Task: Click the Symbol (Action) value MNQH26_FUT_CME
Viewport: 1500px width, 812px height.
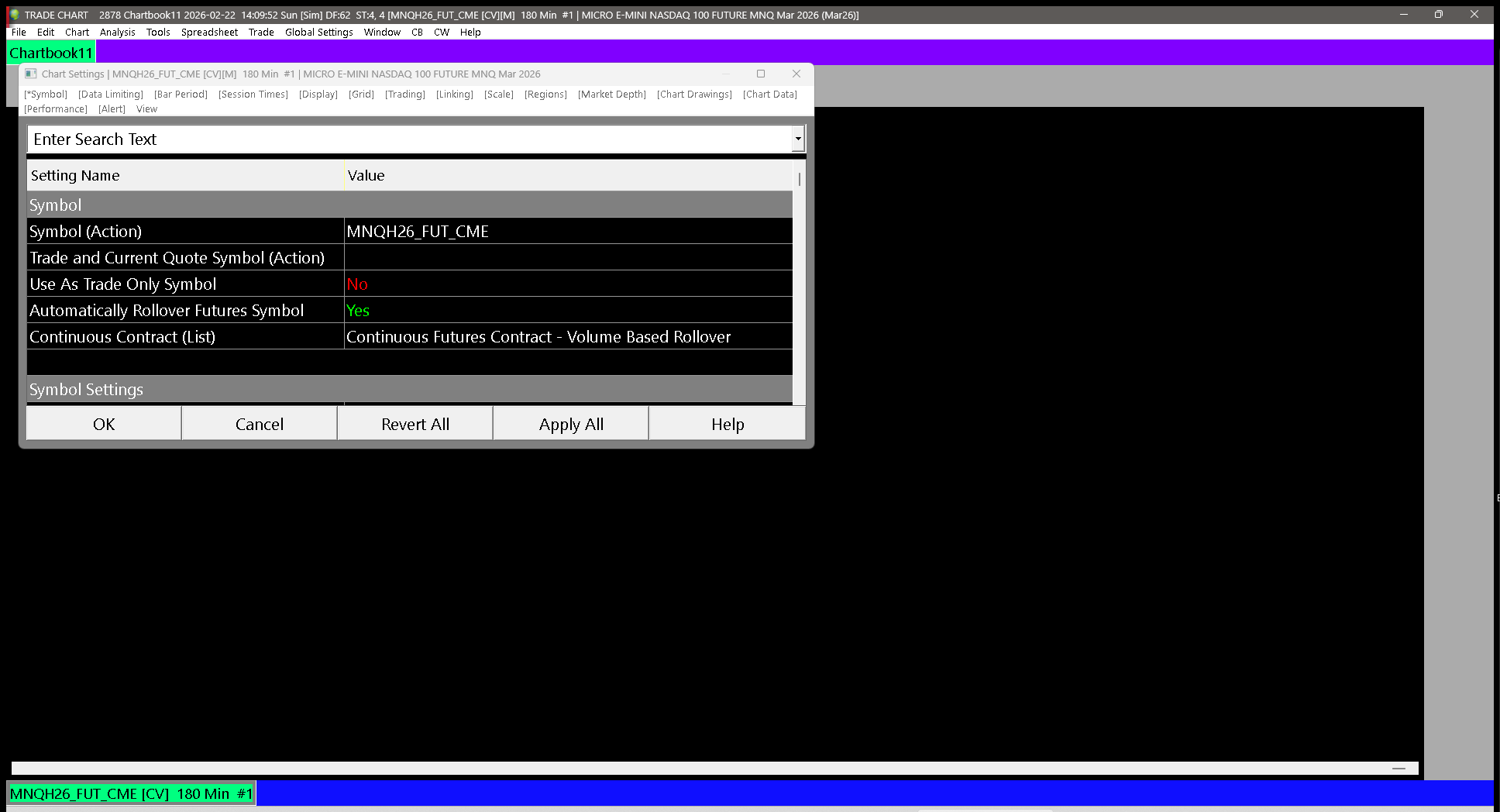Action: point(568,231)
